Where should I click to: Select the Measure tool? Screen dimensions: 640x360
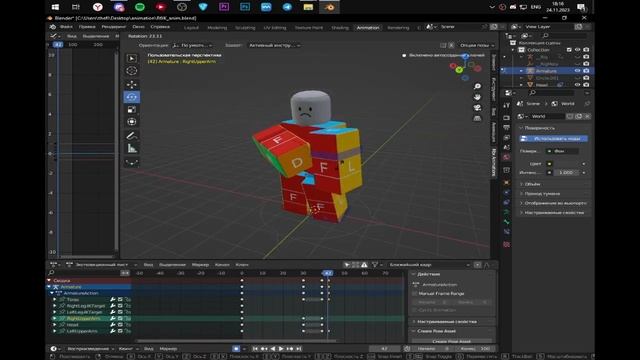(131, 149)
